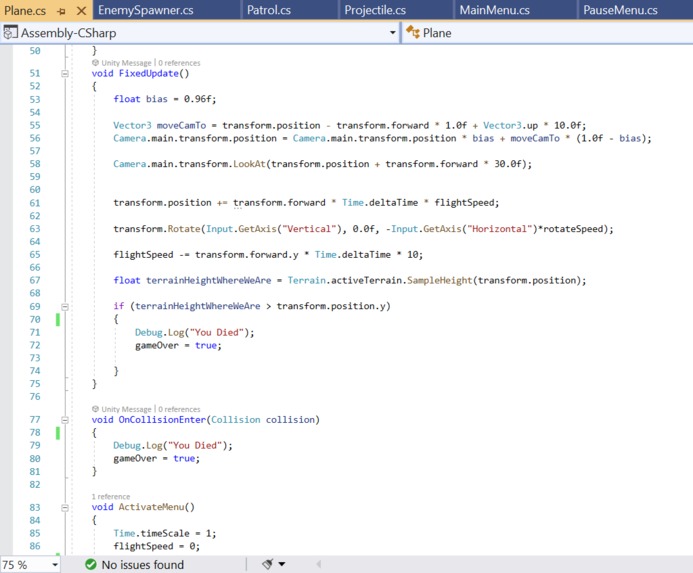Click 1 reference above ActivateMenu
693x573 pixels.
click(x=111, y=497)
